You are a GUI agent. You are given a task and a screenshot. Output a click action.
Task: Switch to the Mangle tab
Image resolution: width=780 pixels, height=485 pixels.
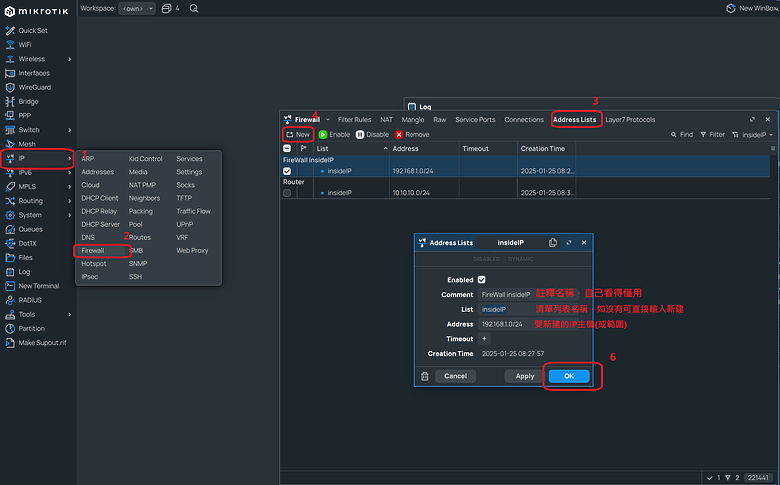pos(413,120)
